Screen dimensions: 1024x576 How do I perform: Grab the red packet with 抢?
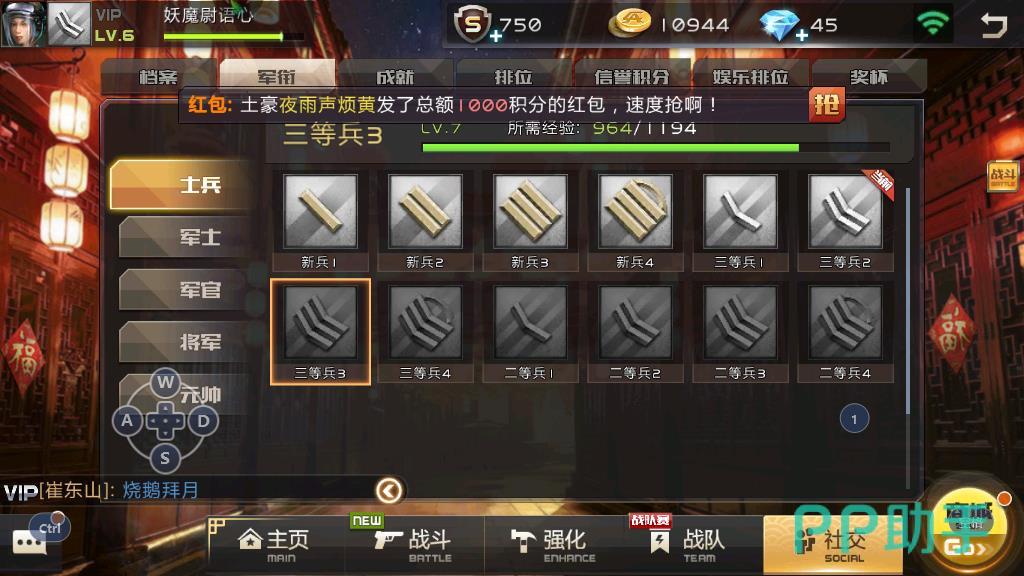click(827, 104)
